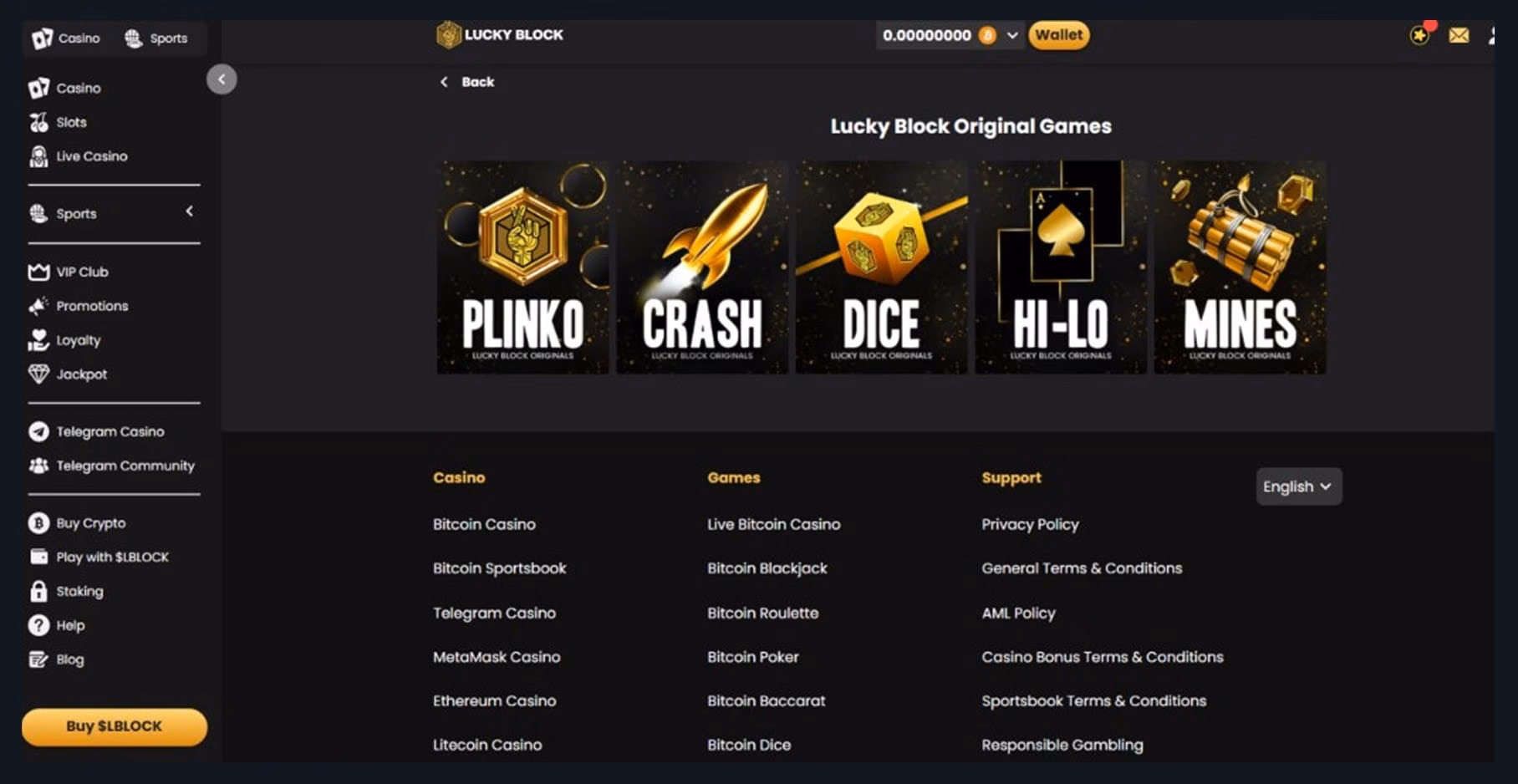Click the Help question mark icon
Viewport: 1518px width, 784px height.
point(38,625)
